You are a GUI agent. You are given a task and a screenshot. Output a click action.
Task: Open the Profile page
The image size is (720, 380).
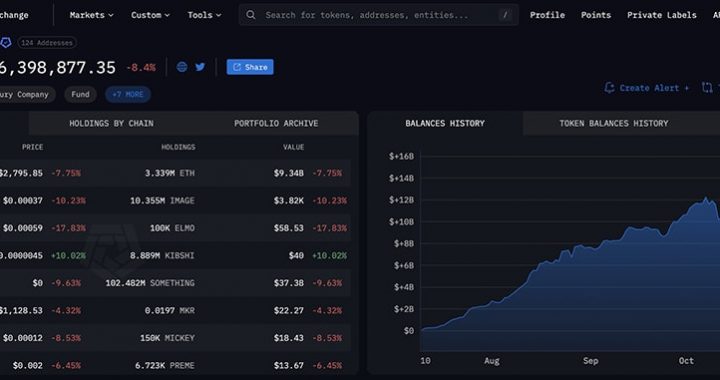(x=547, y=15)
